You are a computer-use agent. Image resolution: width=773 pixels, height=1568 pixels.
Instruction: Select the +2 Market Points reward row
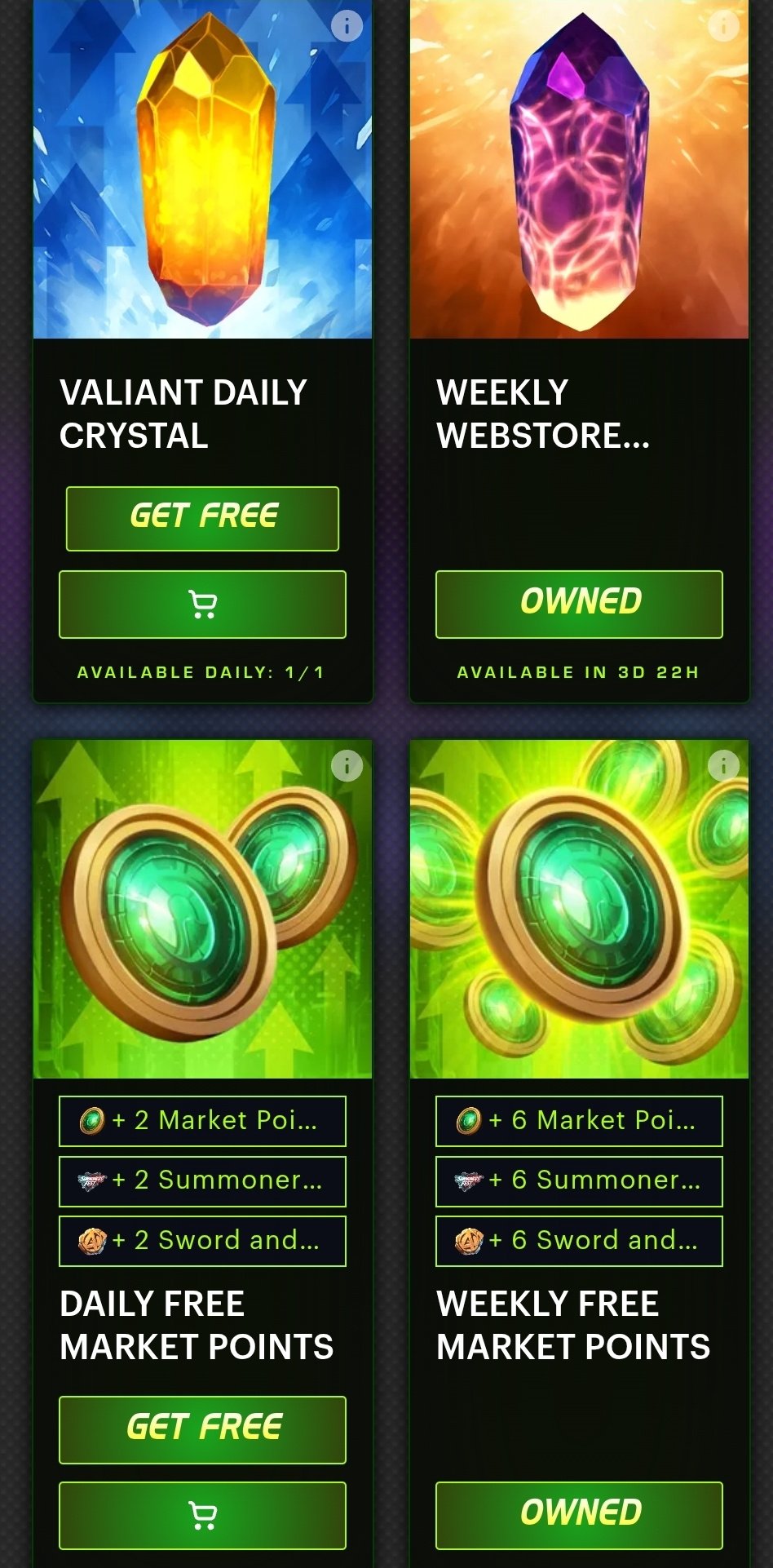click(x=202, y=1121)
